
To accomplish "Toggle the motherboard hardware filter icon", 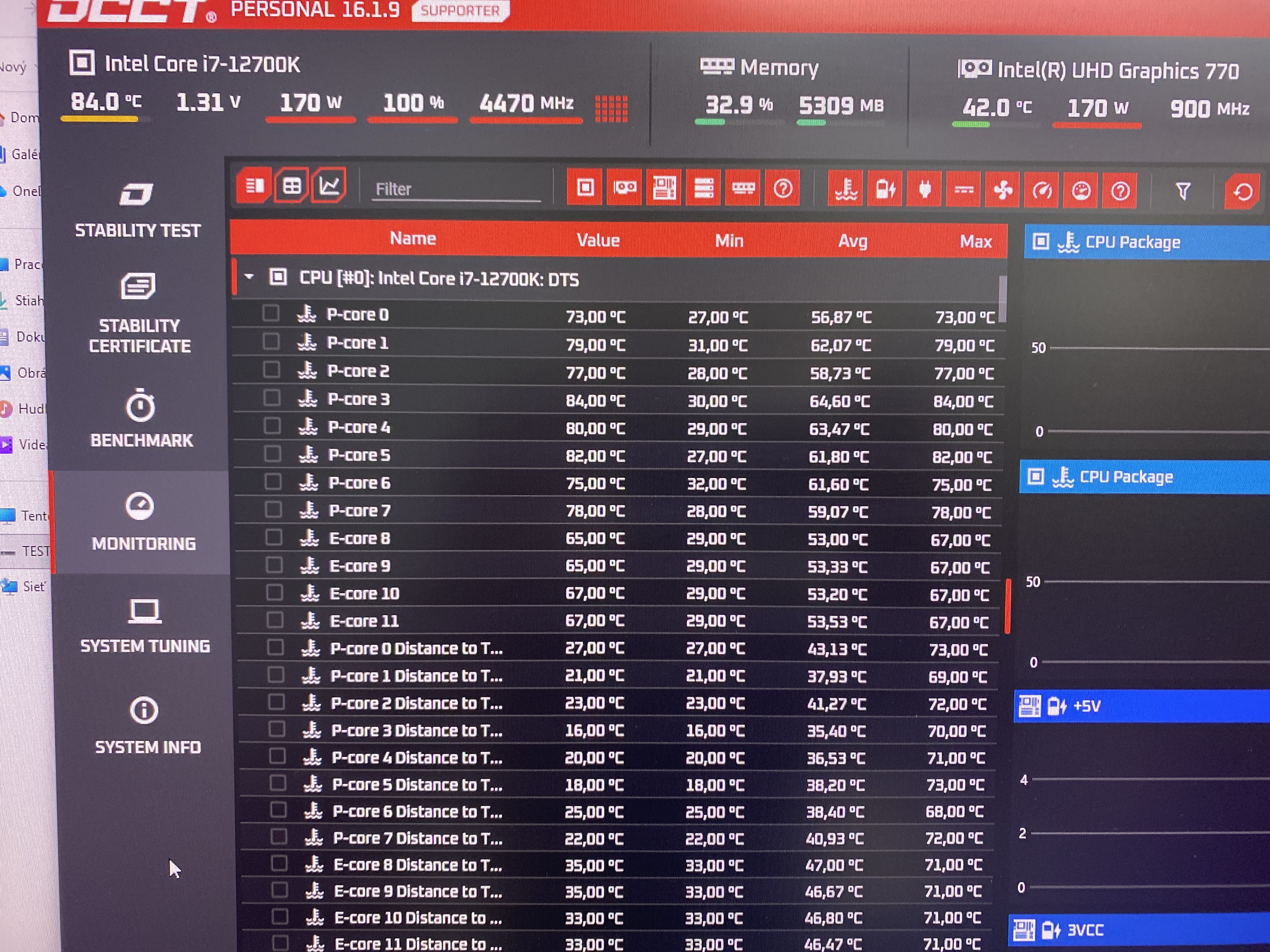I will [664, 188].
